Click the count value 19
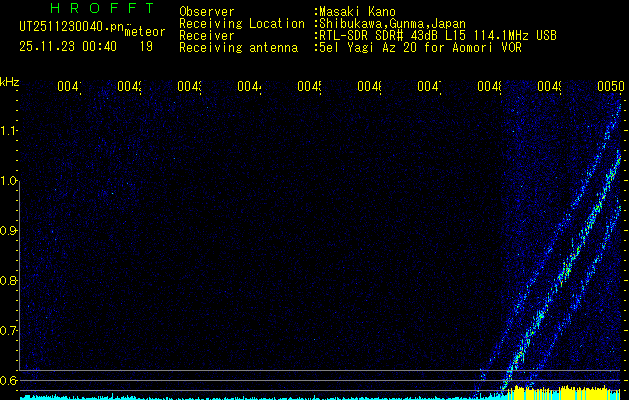This screenshot has height=400, width=629. pos(146,47)
